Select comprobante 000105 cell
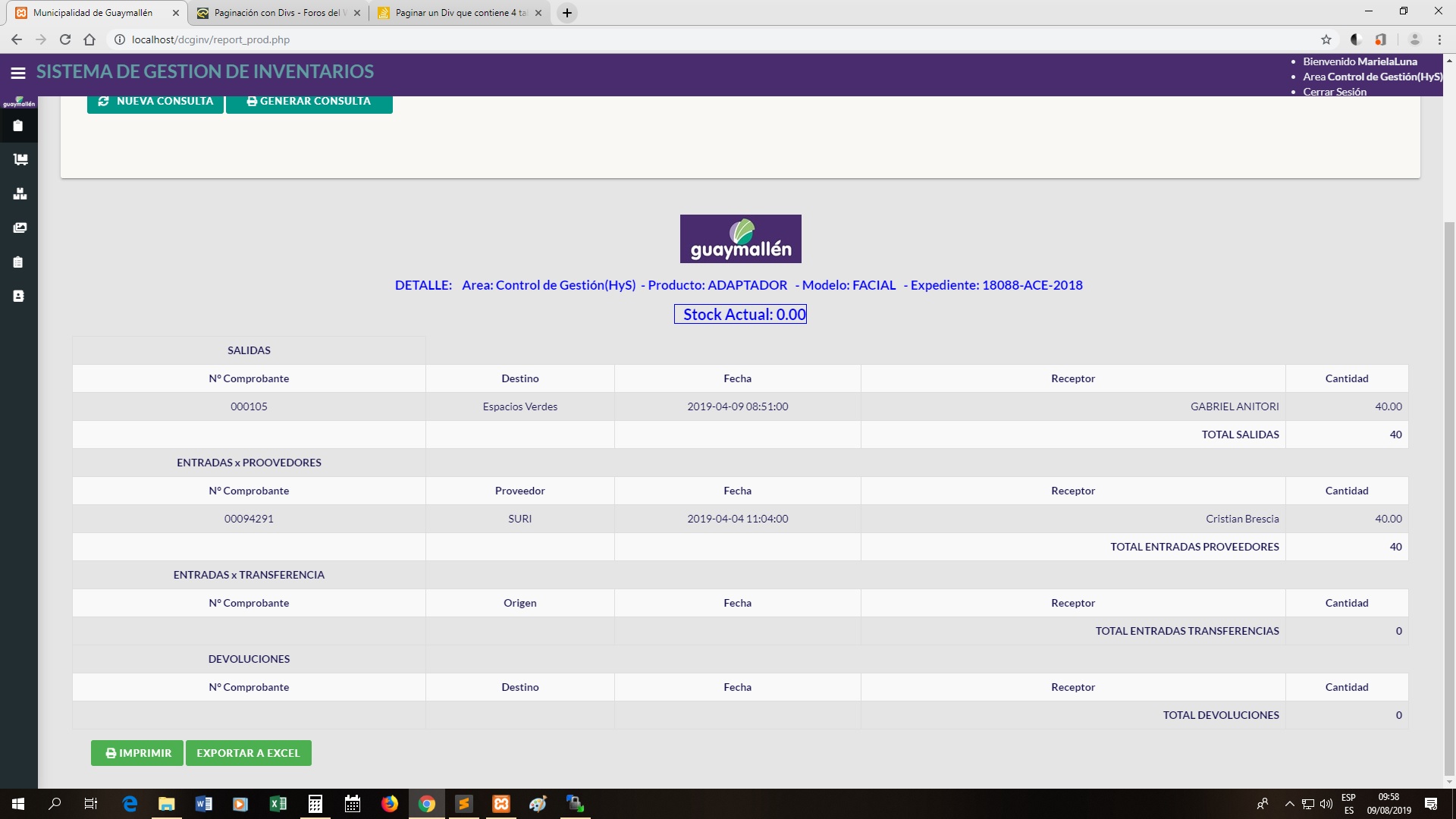The width and height of the screenshot is (1456, 819). (249, 406)
